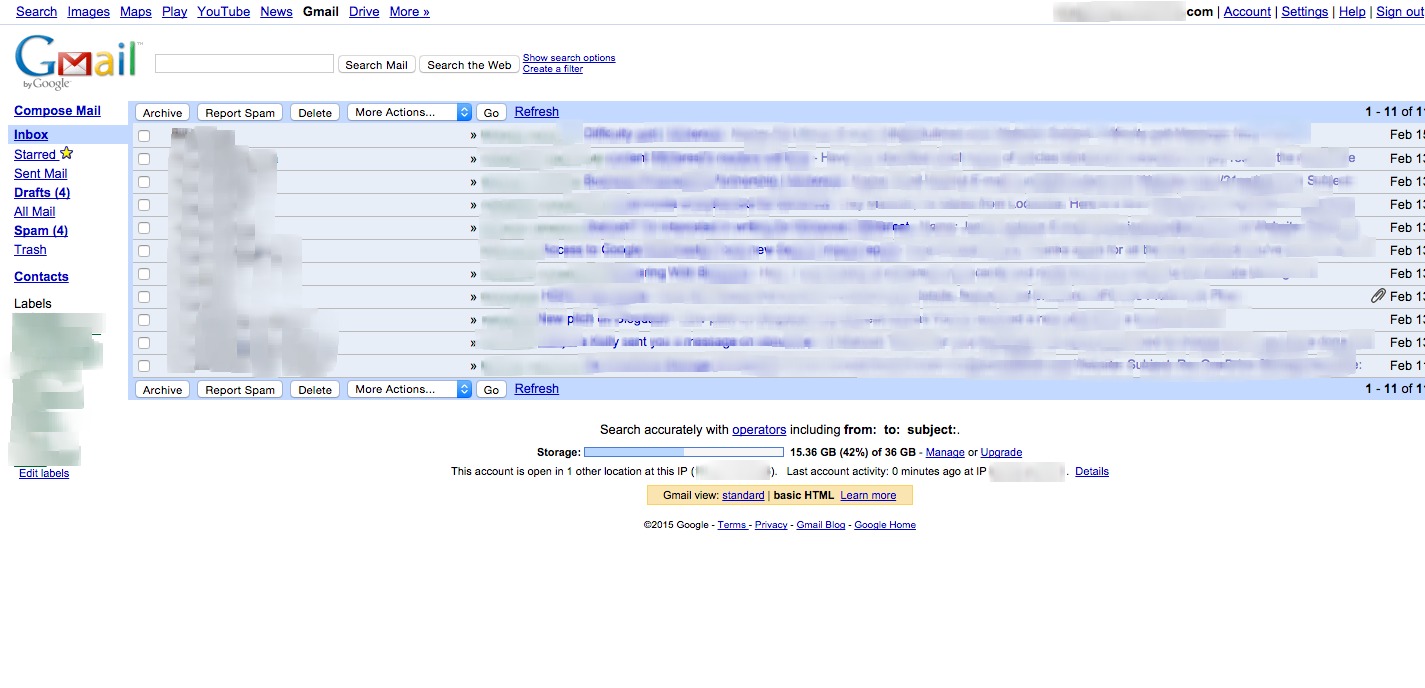Check the 'New pitch' email's checkbox
The image size is (1425, 688).
click(144, 319)
